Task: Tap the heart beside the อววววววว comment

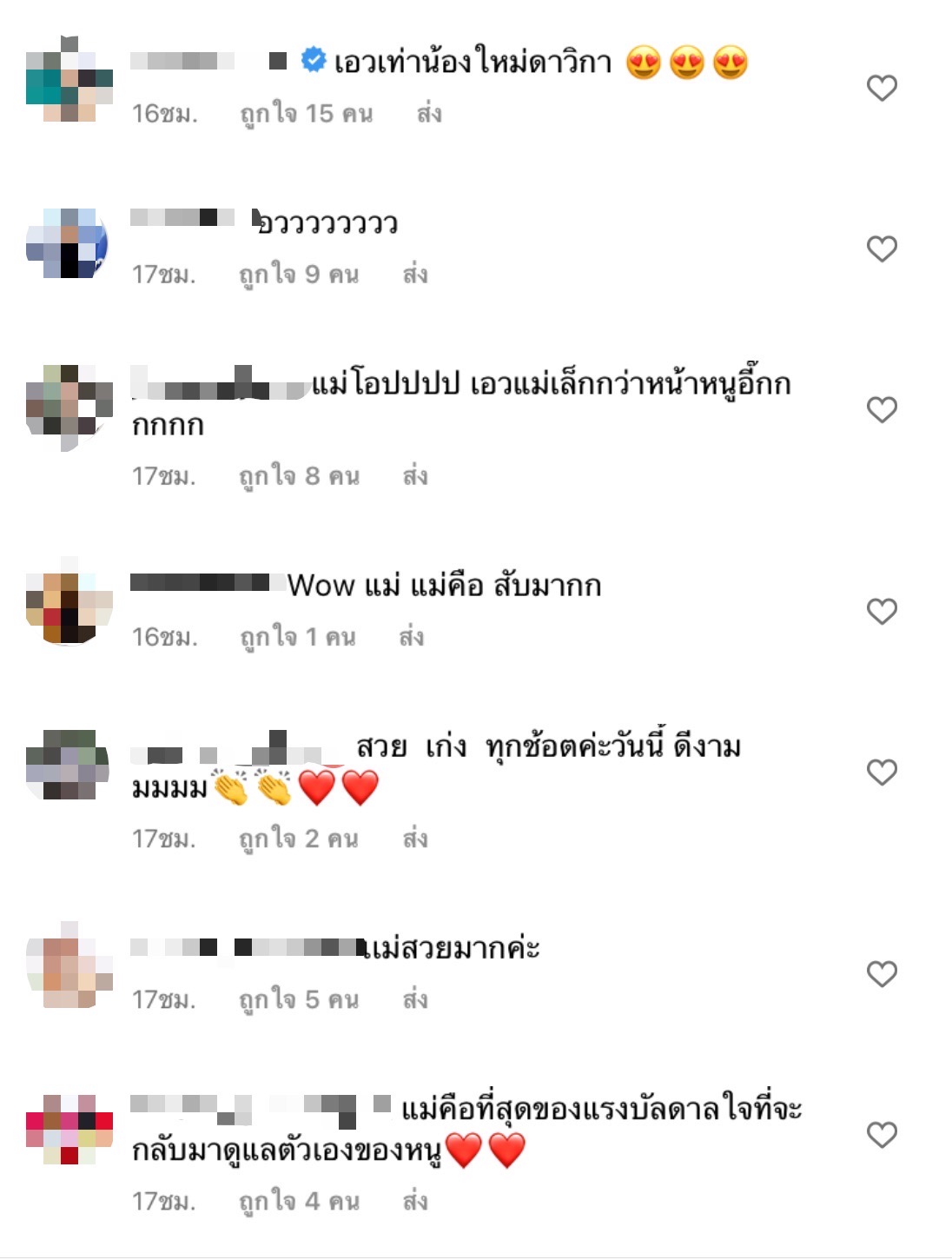Action: coord(882,249)
